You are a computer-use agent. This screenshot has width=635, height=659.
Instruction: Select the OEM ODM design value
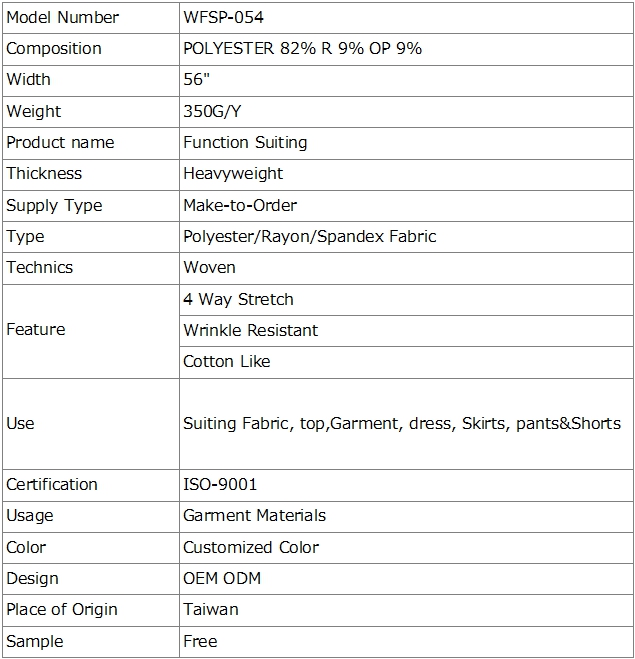pyautogui.click(x=222, y=579)
